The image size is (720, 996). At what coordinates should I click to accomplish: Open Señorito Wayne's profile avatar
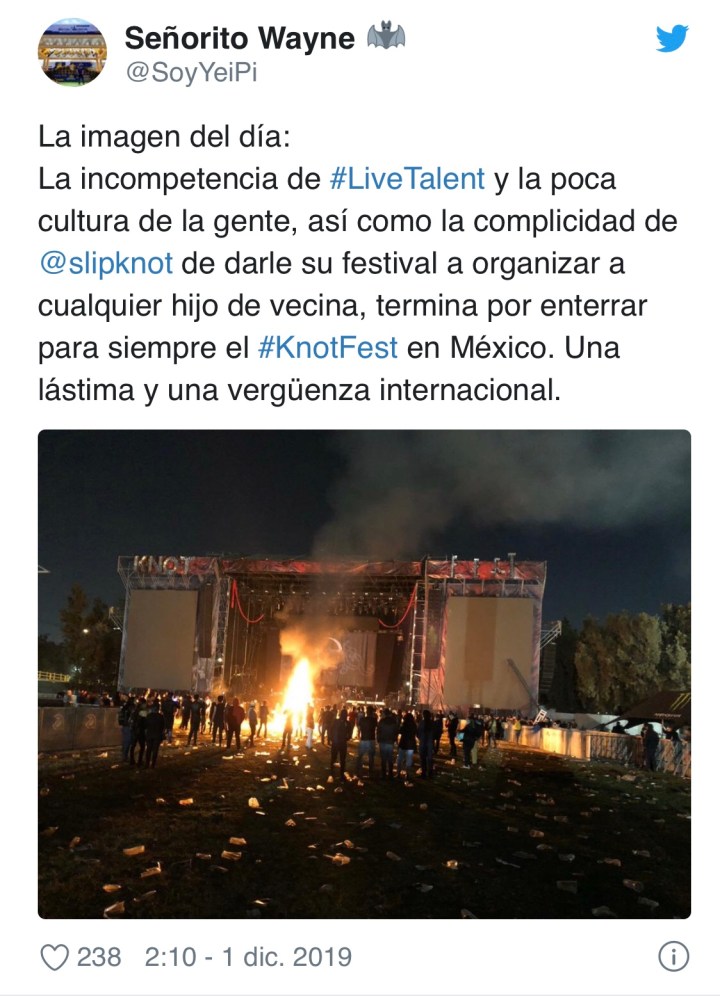tap(72, 52)
